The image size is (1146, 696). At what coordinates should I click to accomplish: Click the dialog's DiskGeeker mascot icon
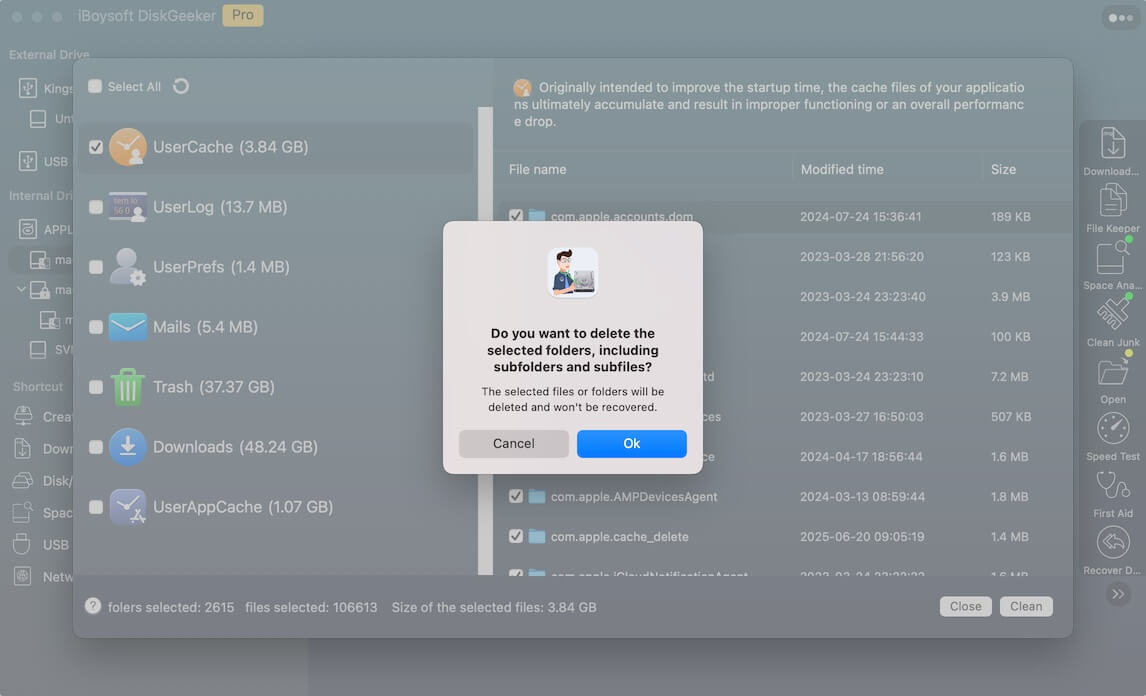(572, 273)
